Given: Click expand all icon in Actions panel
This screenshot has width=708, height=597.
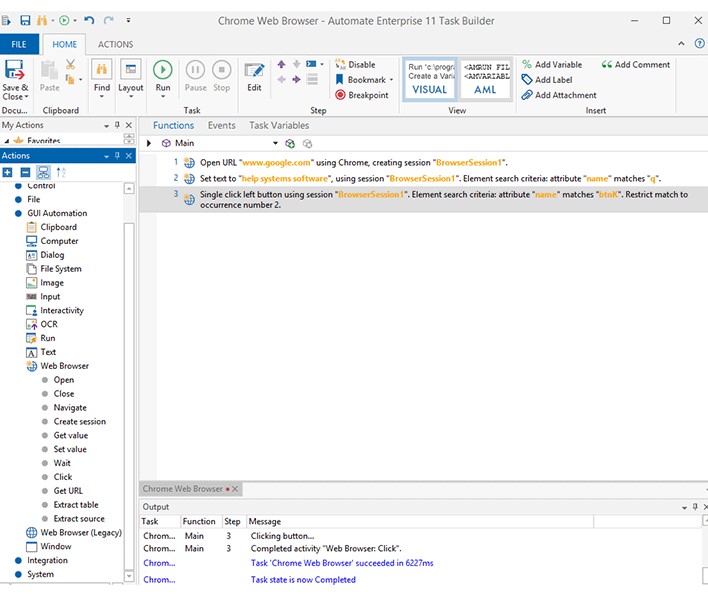Looking at the screenshot, I should coord(7,172).
